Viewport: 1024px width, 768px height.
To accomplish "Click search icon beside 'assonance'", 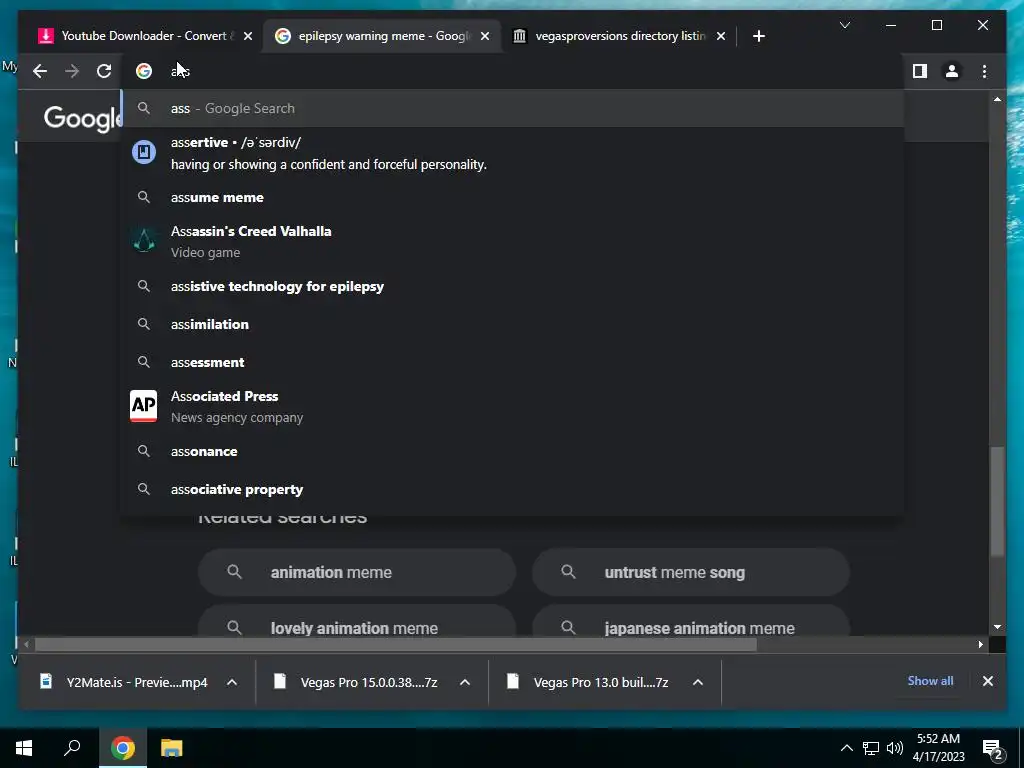I will pyautogui.click(x=144, y=451).
